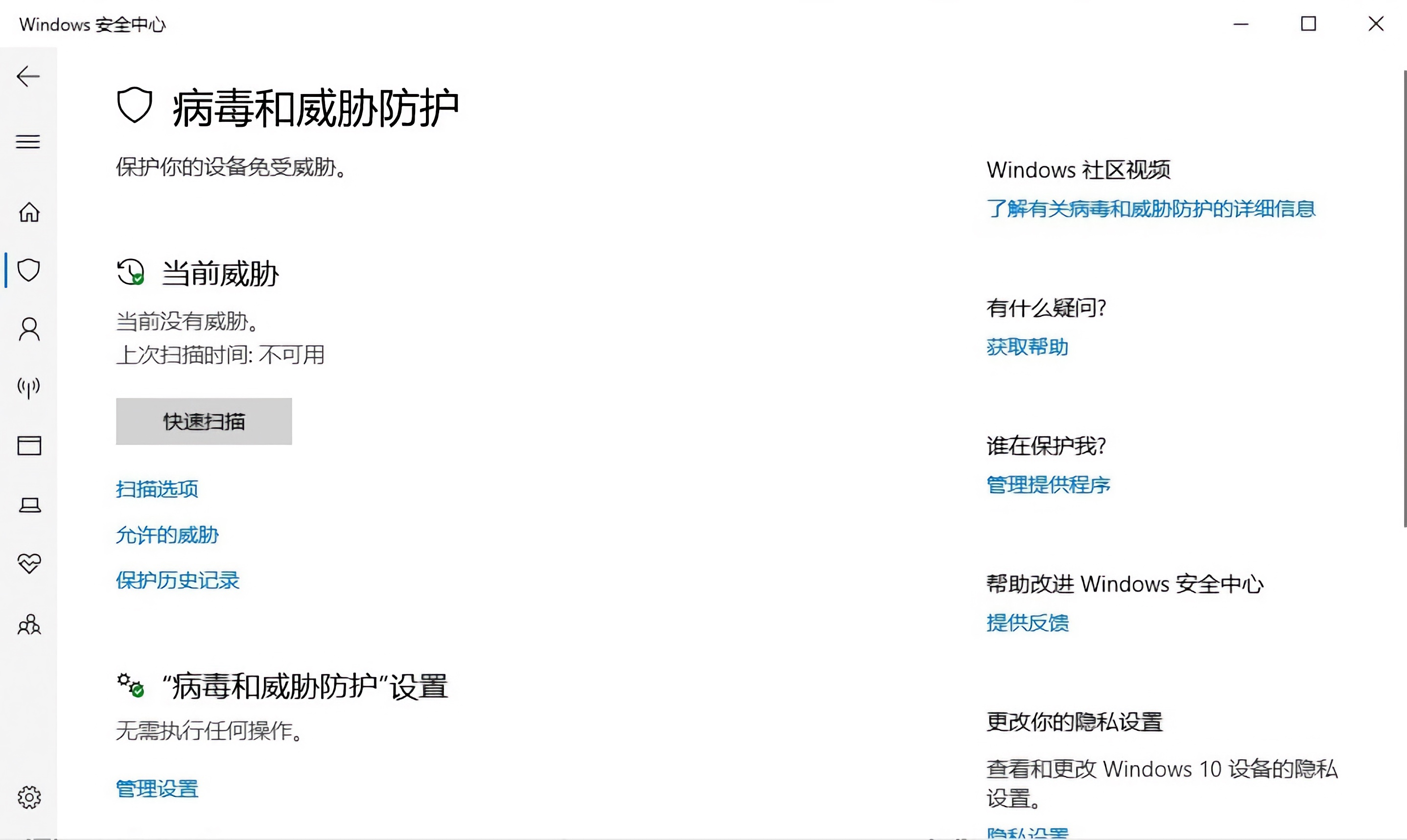Open Device performance & health heart icon
Screen dimensions: 1407x840
pos(28,564)
